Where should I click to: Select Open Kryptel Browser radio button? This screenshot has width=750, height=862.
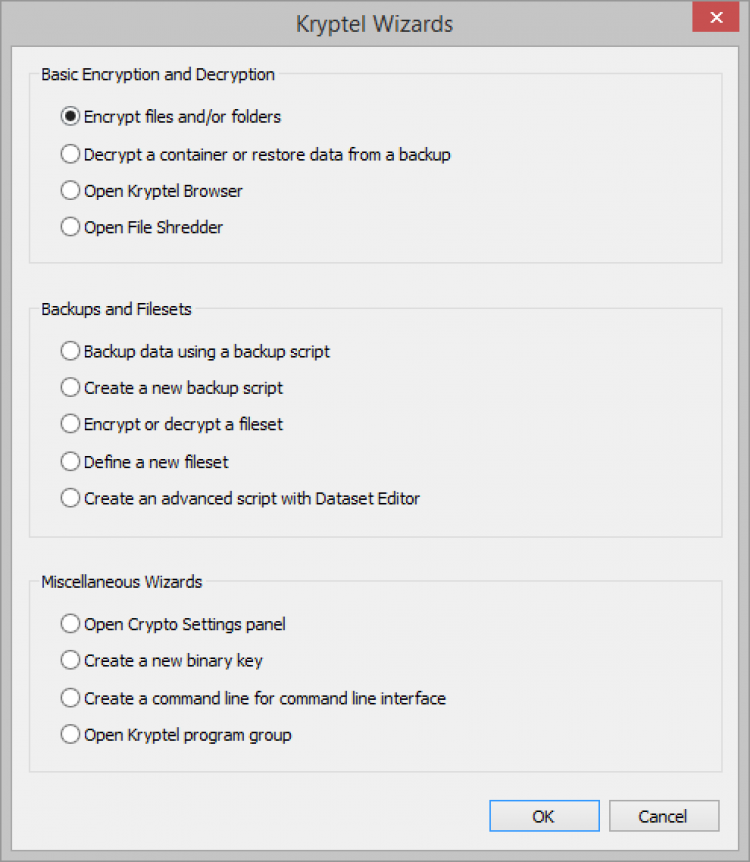70,190
